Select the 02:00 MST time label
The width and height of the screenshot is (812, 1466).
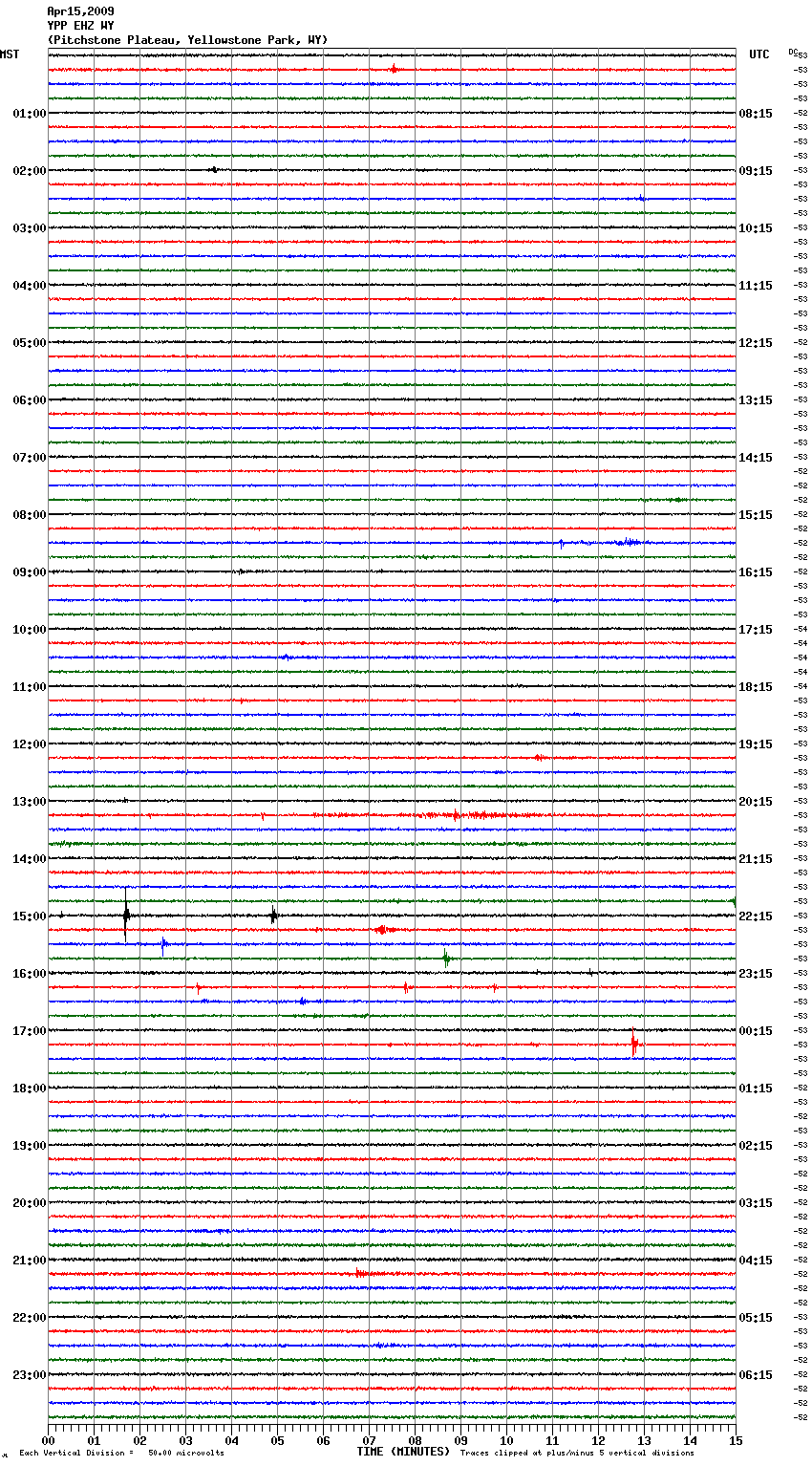pos(29,171)
